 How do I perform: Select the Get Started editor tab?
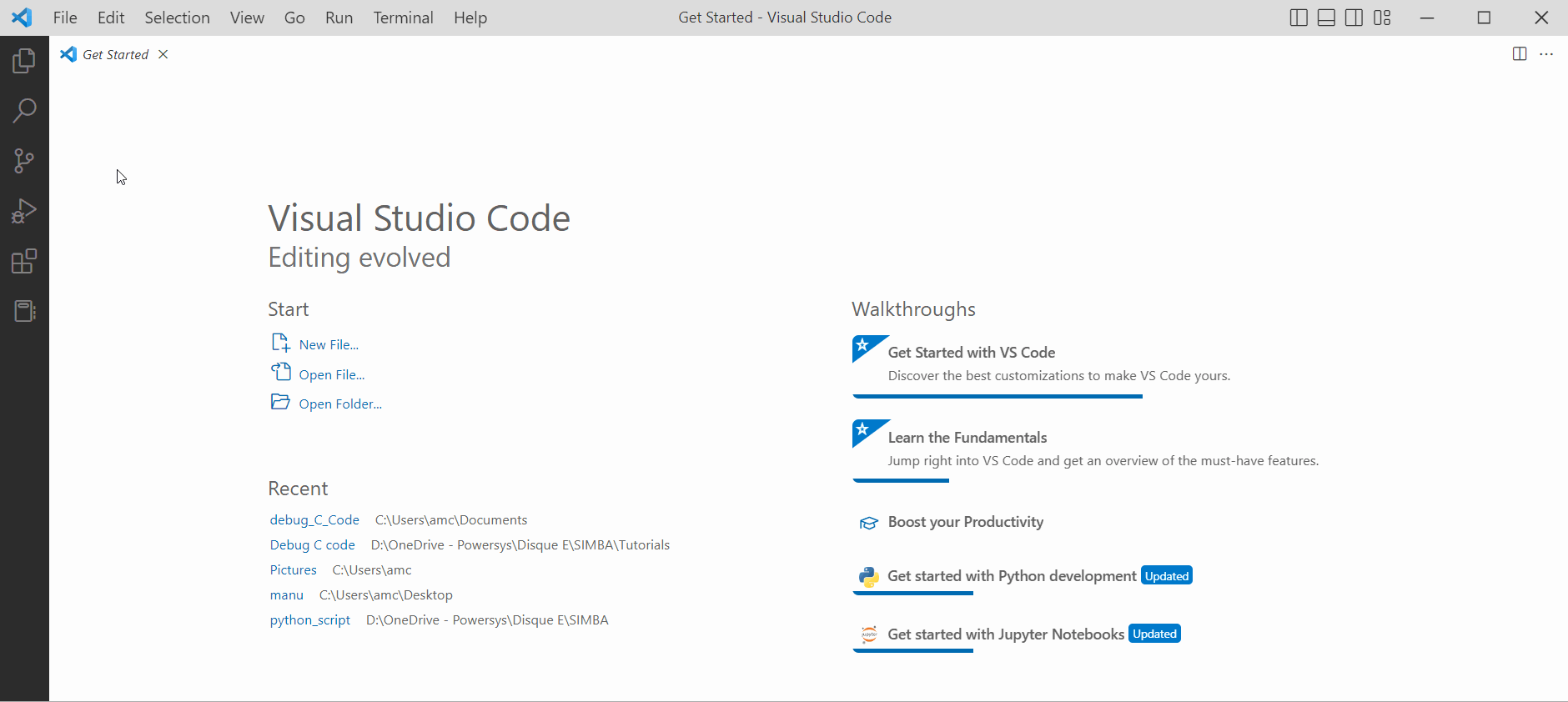tap(115, 54)
